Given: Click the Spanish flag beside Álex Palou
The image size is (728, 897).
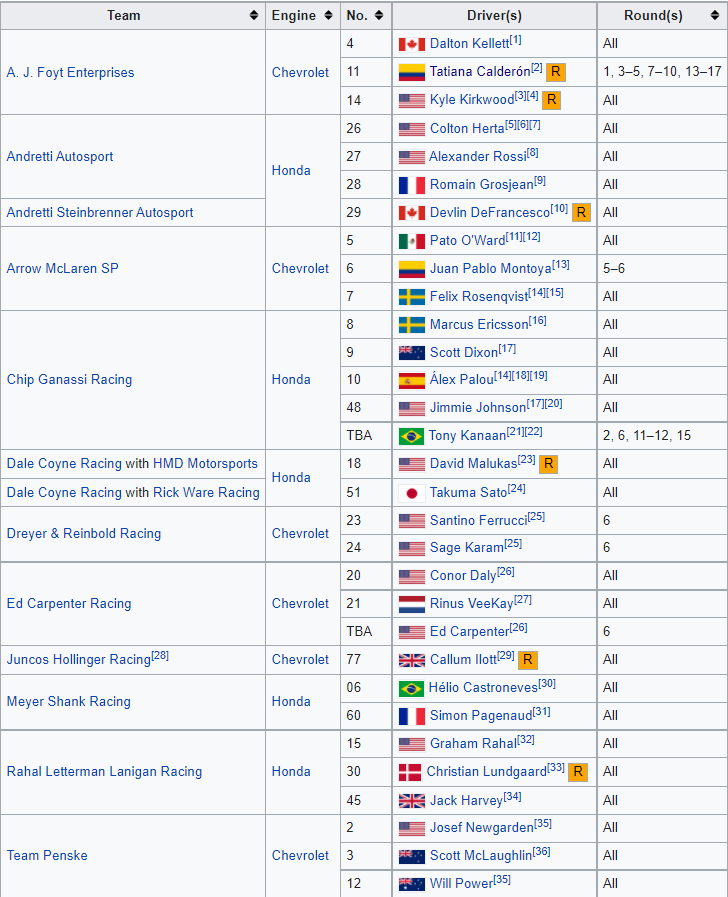Looking at the screenshot, I should click(411, 381).
